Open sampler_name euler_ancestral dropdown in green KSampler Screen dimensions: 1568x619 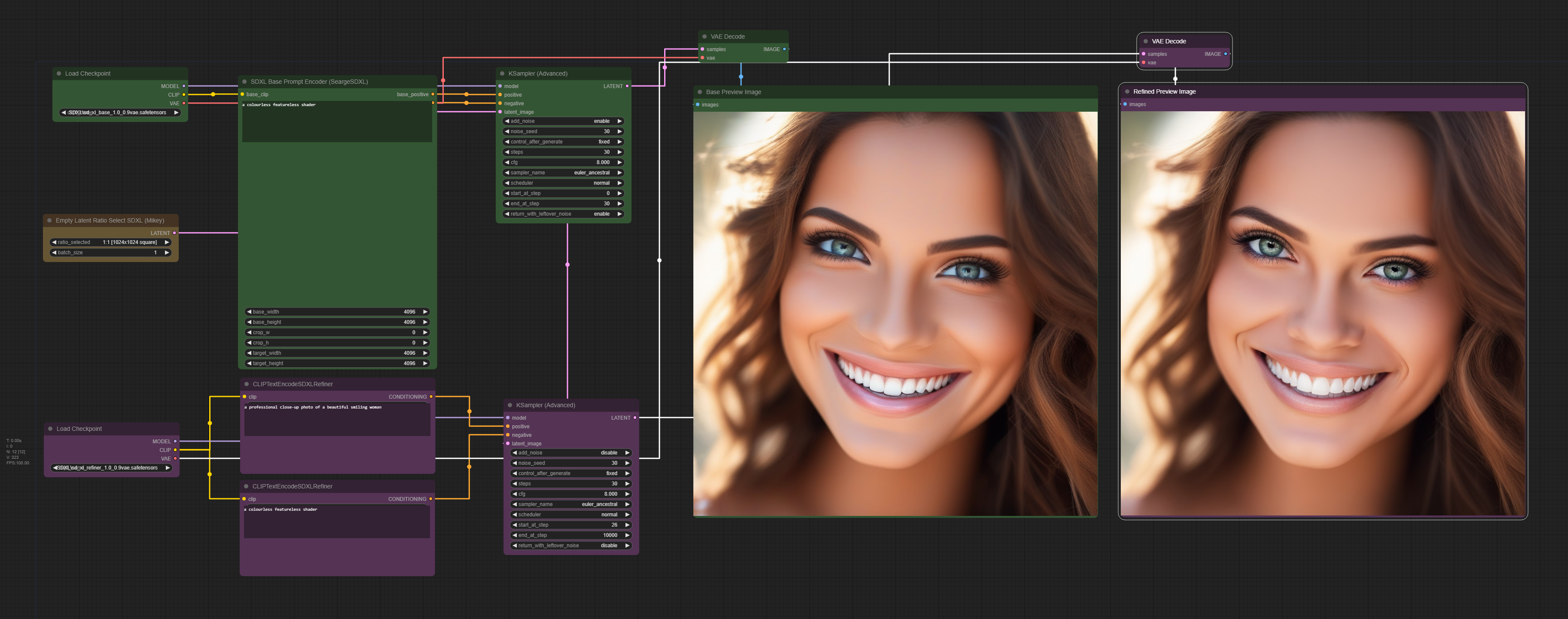click(563, 173)
